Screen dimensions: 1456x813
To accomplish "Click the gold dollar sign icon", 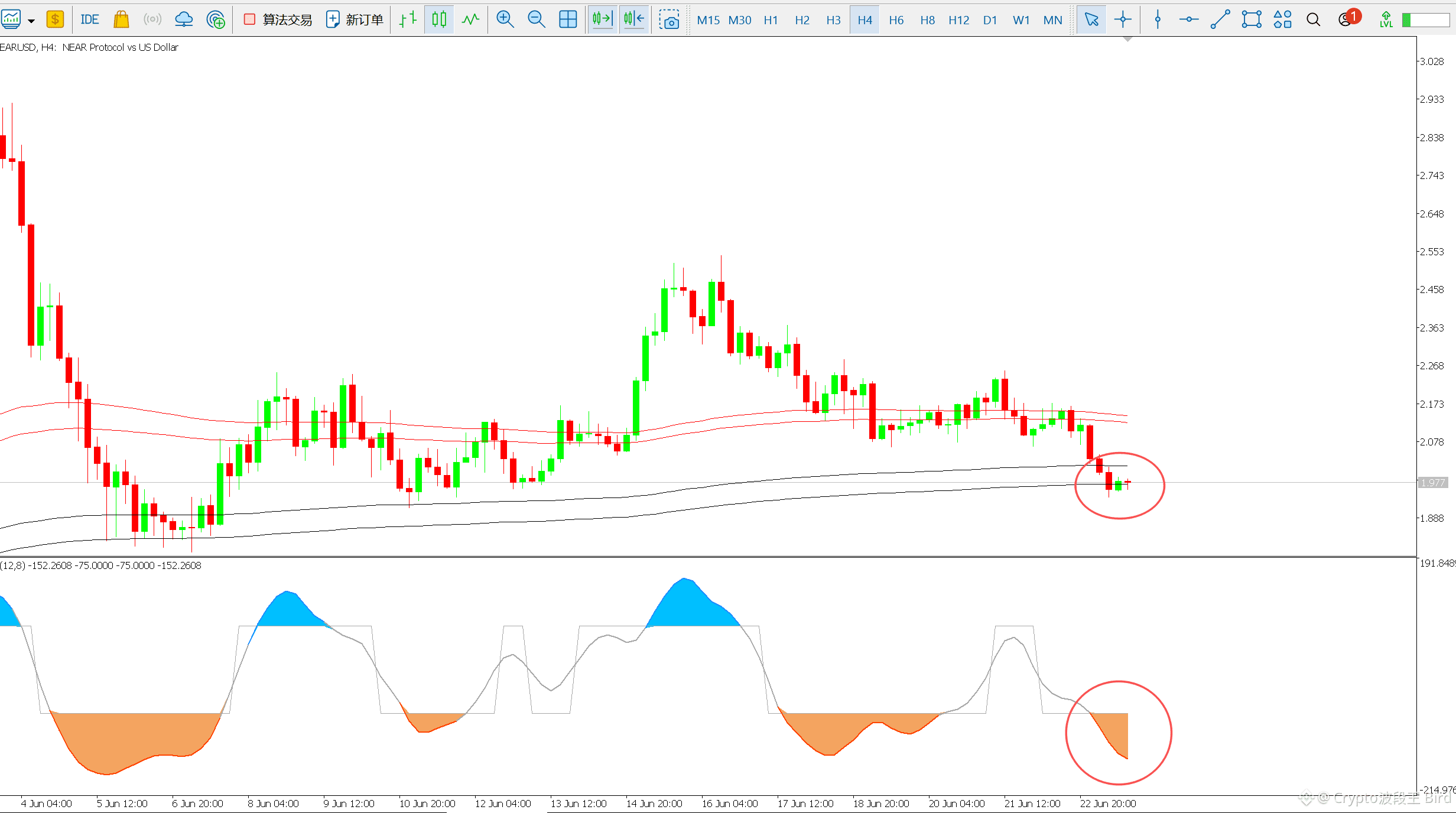I will click(55, 19).
